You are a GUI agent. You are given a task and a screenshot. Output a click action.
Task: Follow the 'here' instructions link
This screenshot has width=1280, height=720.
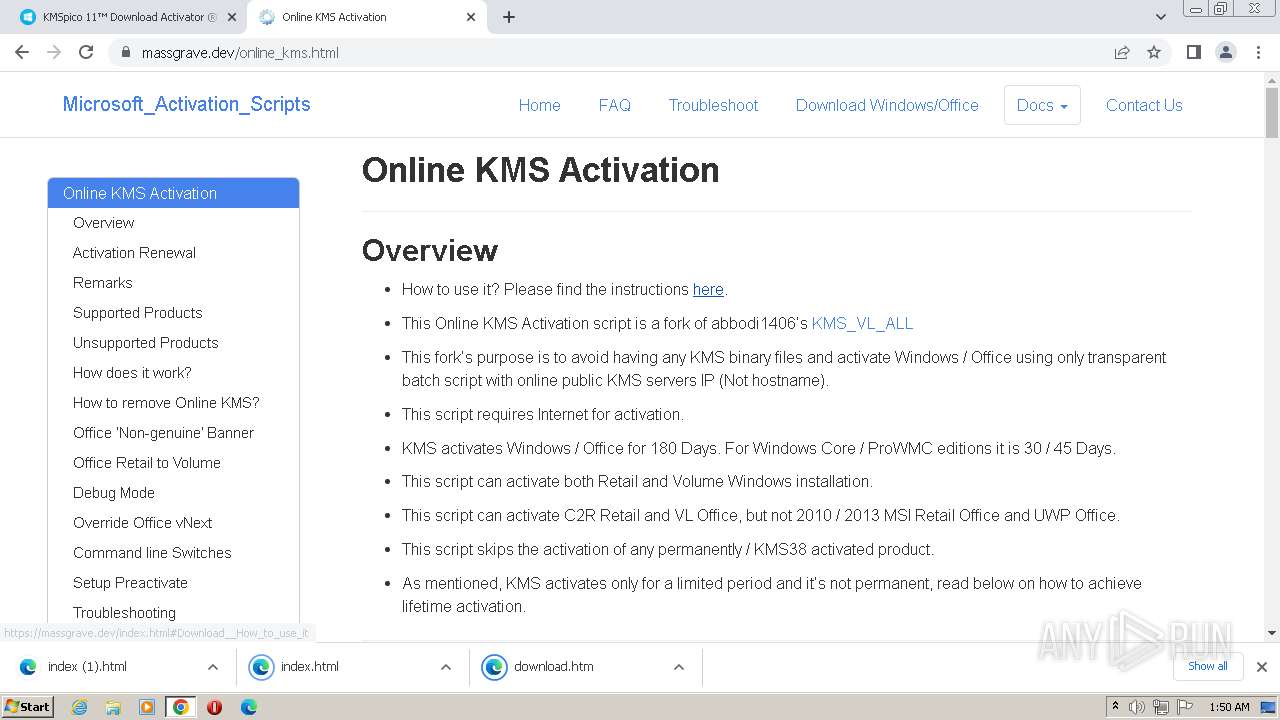click(708, 289)
